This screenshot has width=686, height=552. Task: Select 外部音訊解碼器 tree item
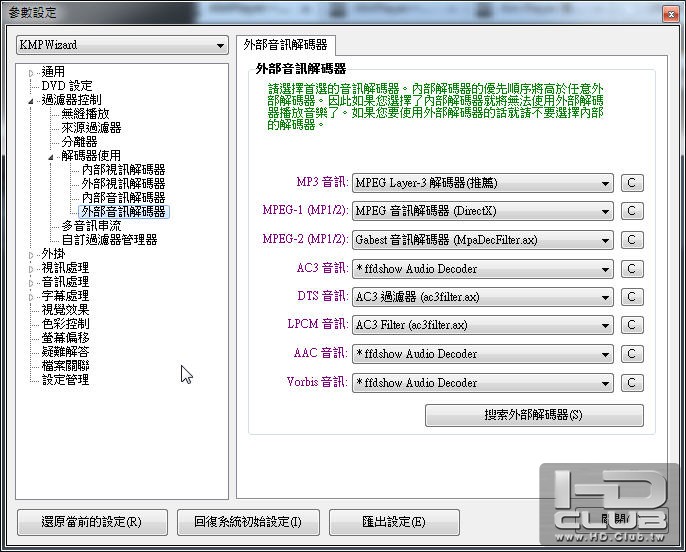tap(124, 212)
